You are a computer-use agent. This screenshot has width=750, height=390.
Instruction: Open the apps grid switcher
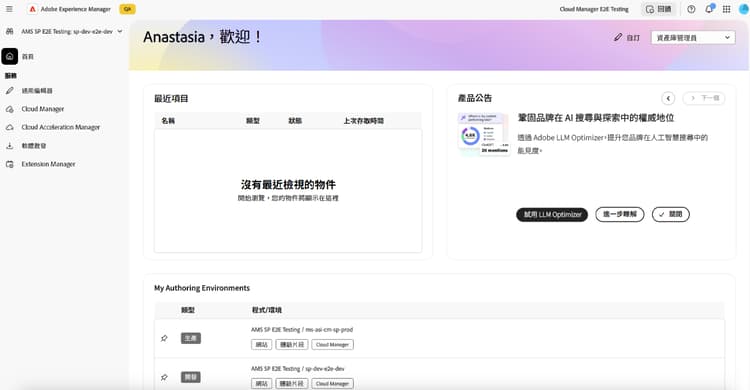point(727,9)
